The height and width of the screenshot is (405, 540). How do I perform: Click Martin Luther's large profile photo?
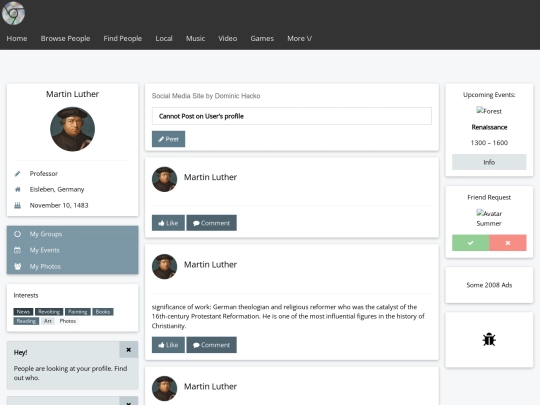(73, 129)
